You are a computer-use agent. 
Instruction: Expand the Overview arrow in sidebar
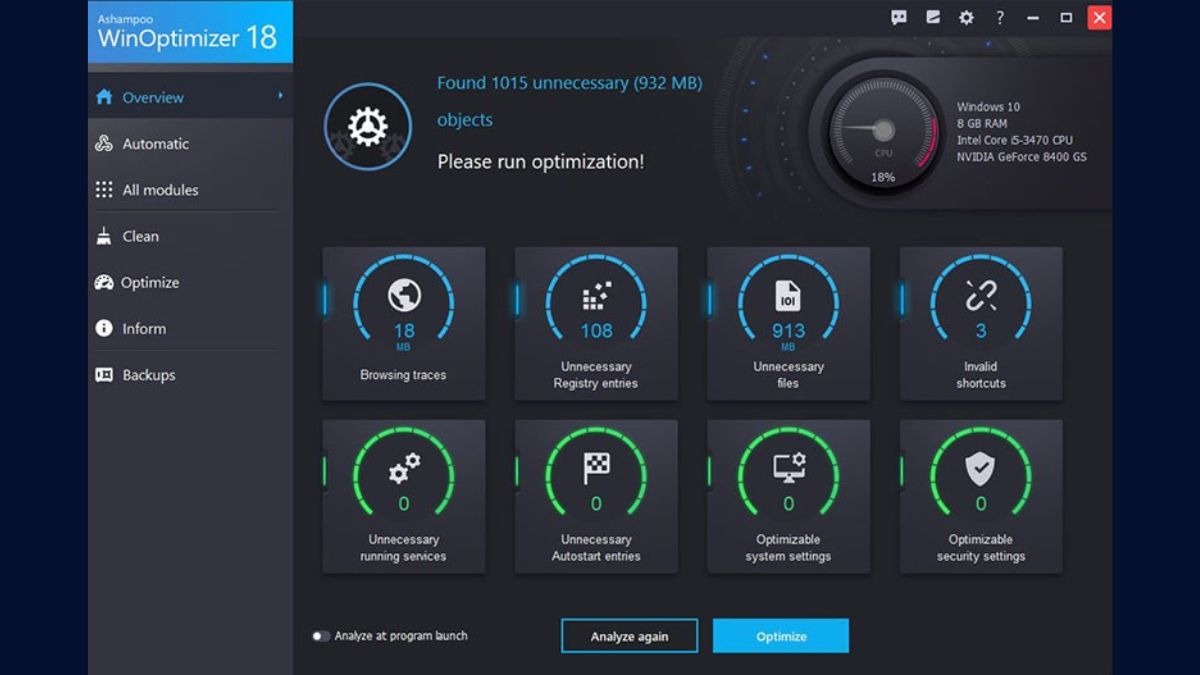pyautogui.click(x=280, y=96)
